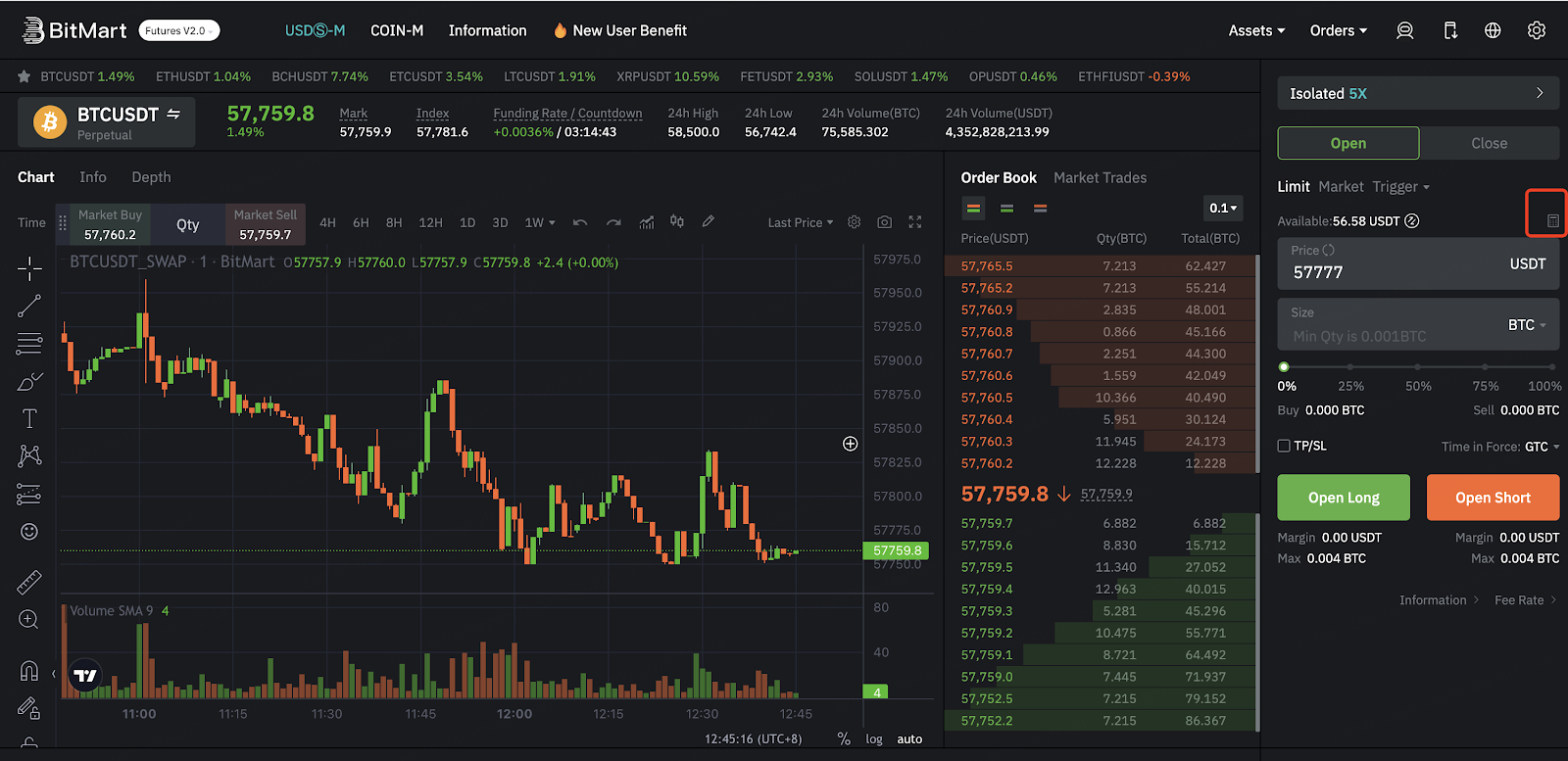Open the Assets dropdown
Viewport: 1568px width, 761px height.
1256,30
